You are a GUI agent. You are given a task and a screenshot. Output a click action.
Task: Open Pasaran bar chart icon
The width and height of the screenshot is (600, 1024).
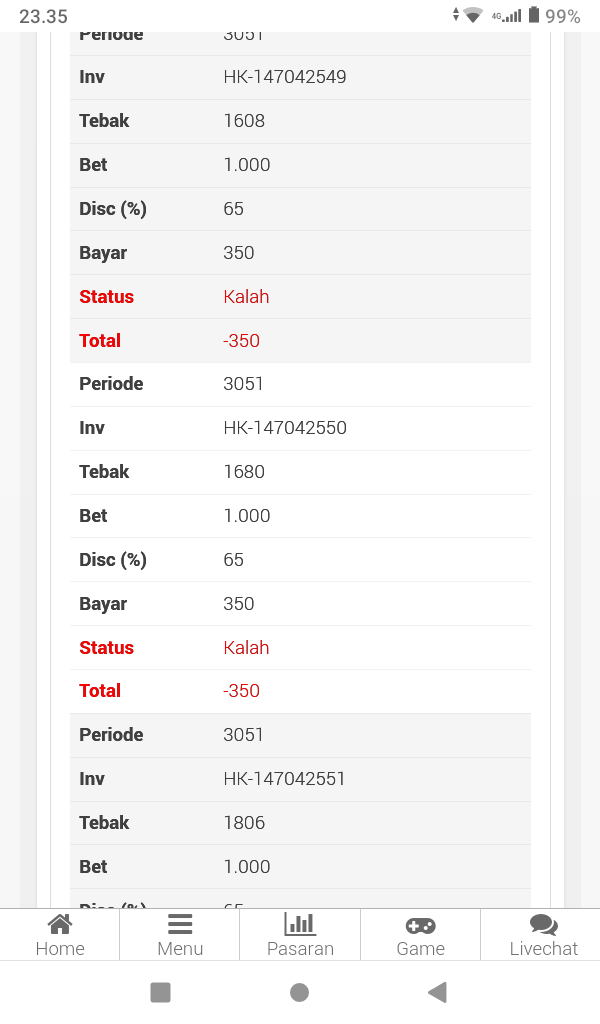(x=300, y=924)
